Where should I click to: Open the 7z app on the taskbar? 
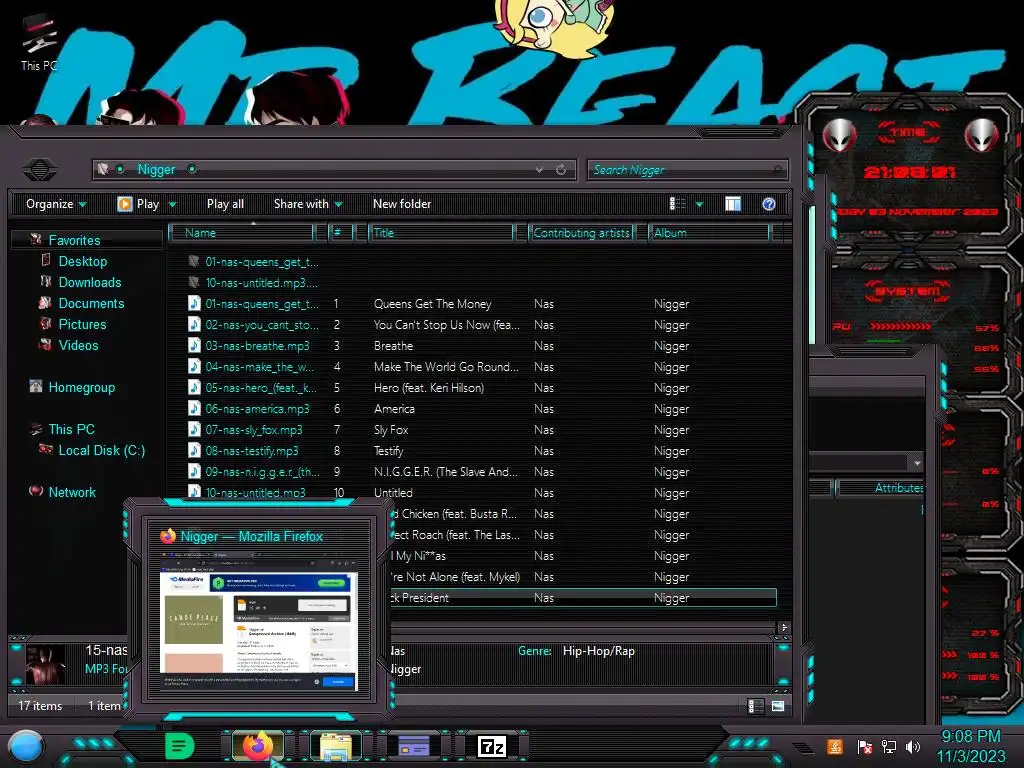492,746
